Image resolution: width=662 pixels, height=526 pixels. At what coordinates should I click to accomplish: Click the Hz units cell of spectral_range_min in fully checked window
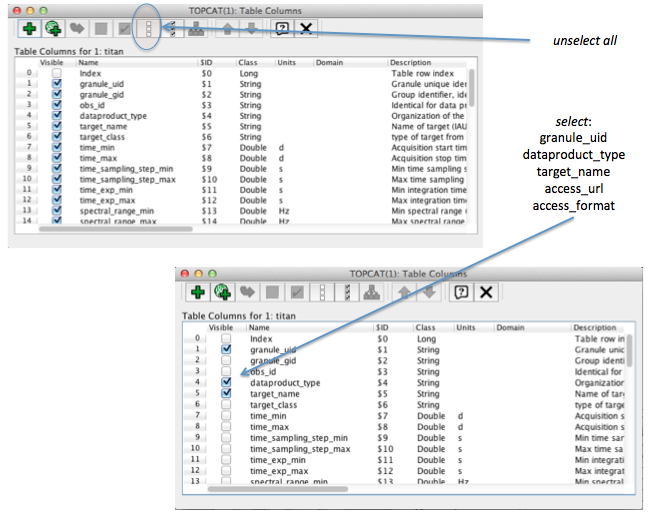pos(284,211)
